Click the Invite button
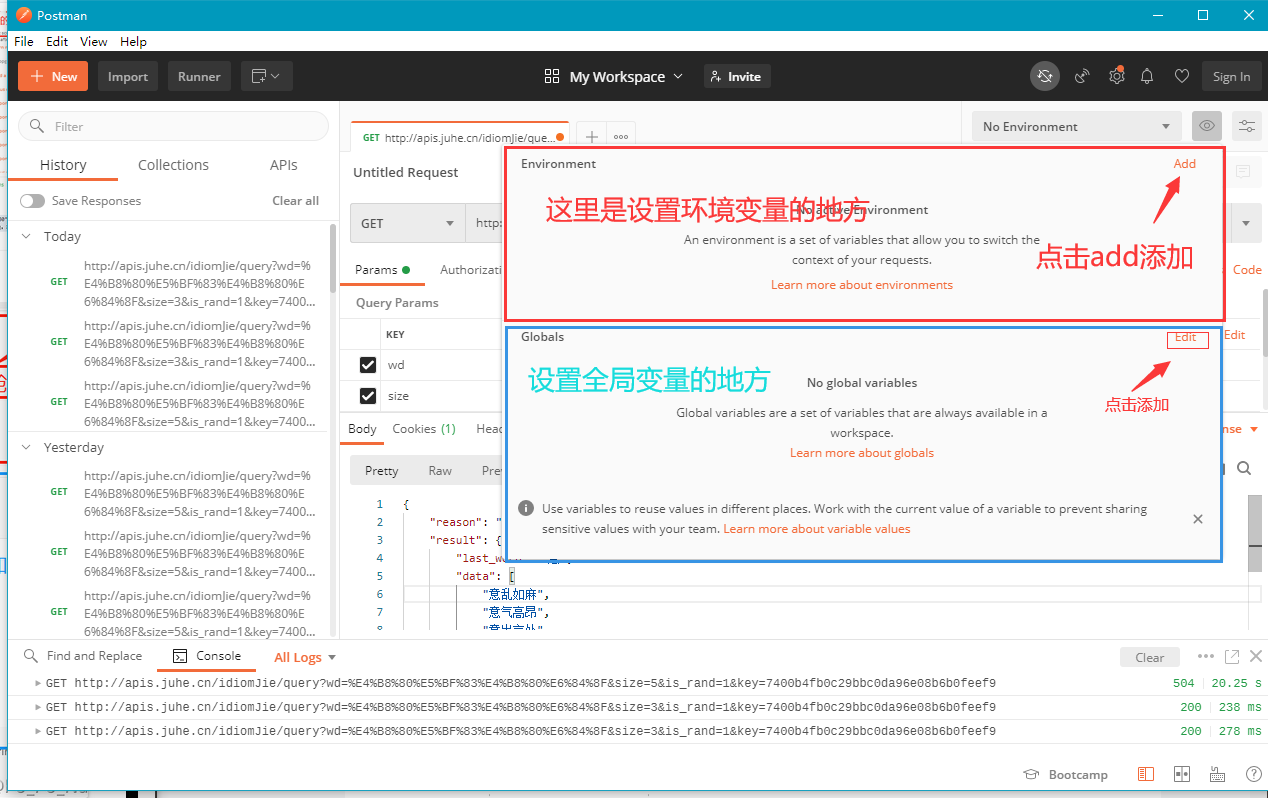The image size is (1268, 798). (737, 76)
